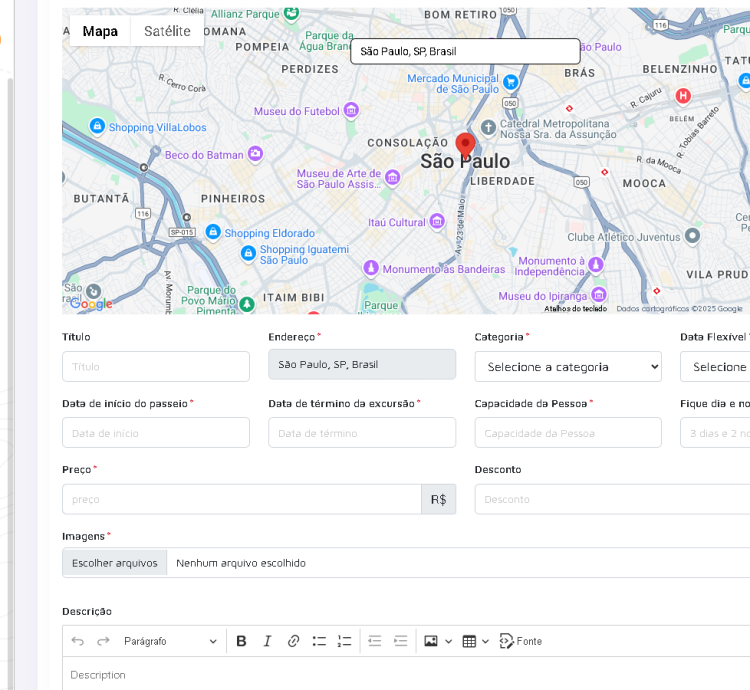Viewport: 750px width, 690px height.
Task: Toggle bulleted list in the editor
Action: click(x=319, y=641)
